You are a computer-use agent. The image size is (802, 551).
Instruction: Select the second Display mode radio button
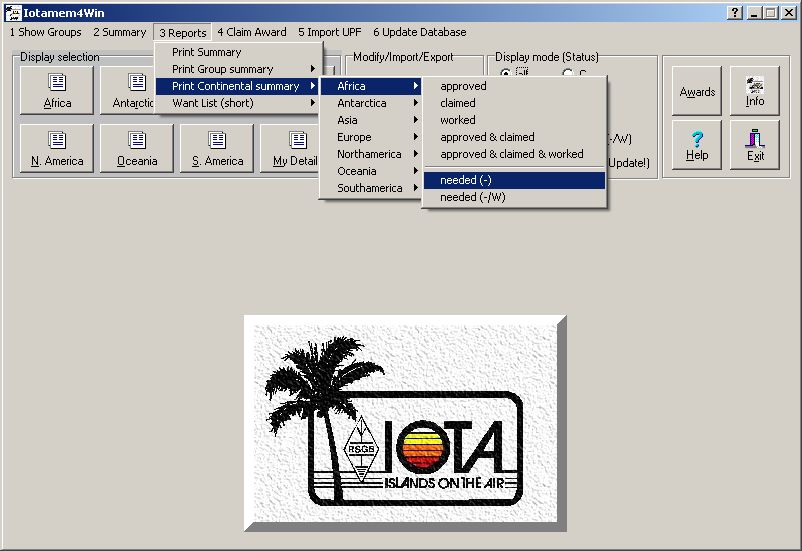(567, 73)
